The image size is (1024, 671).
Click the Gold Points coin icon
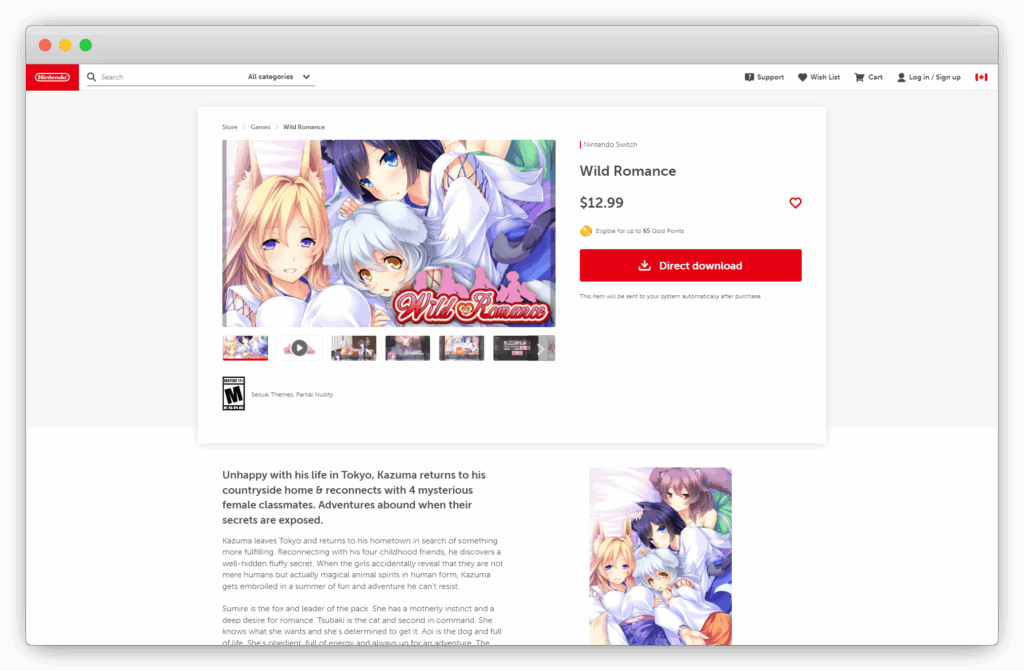(586, 231)
